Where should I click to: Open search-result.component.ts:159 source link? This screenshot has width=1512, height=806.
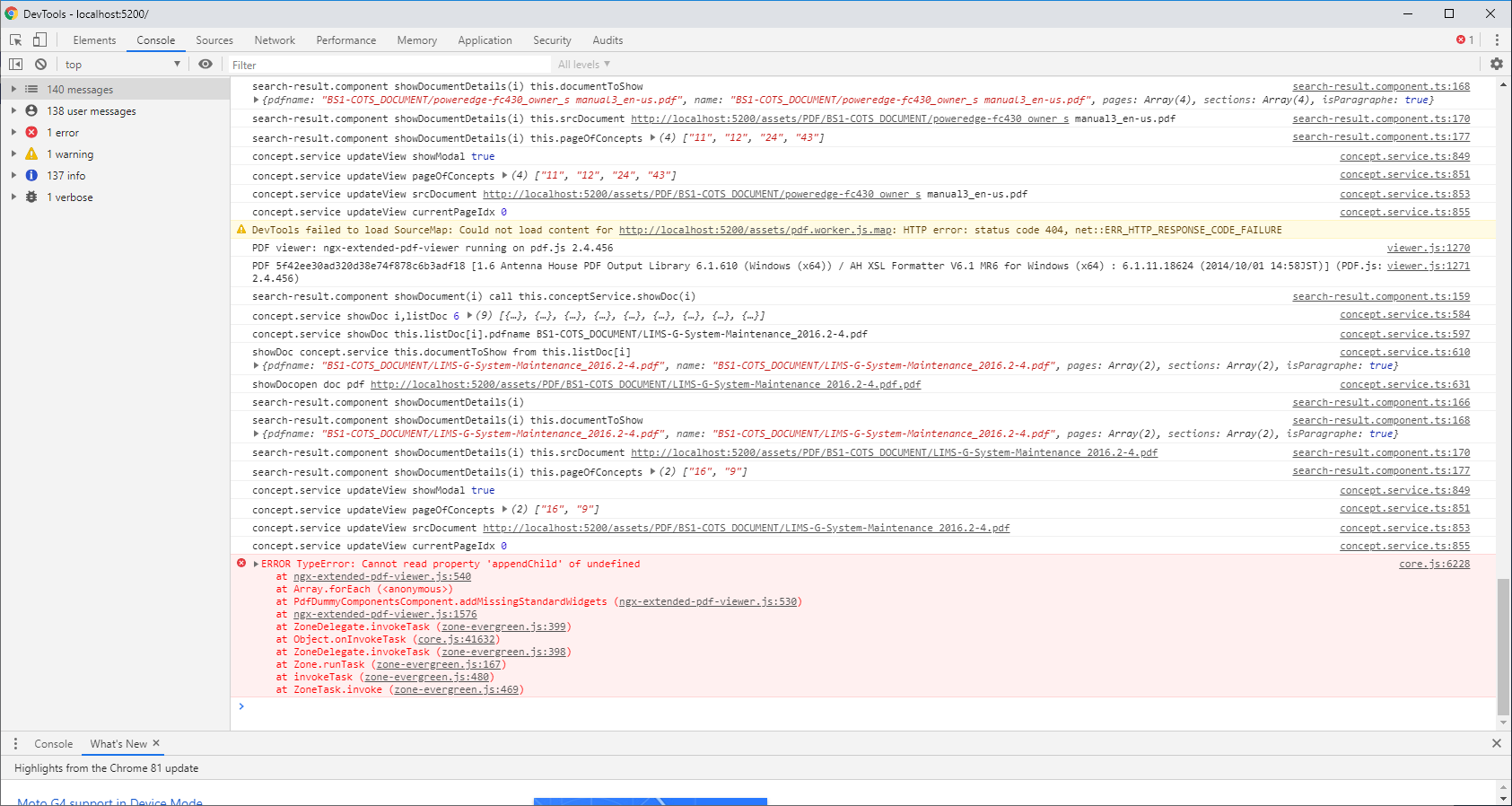pyautogui.click(x=1382, y=297)
